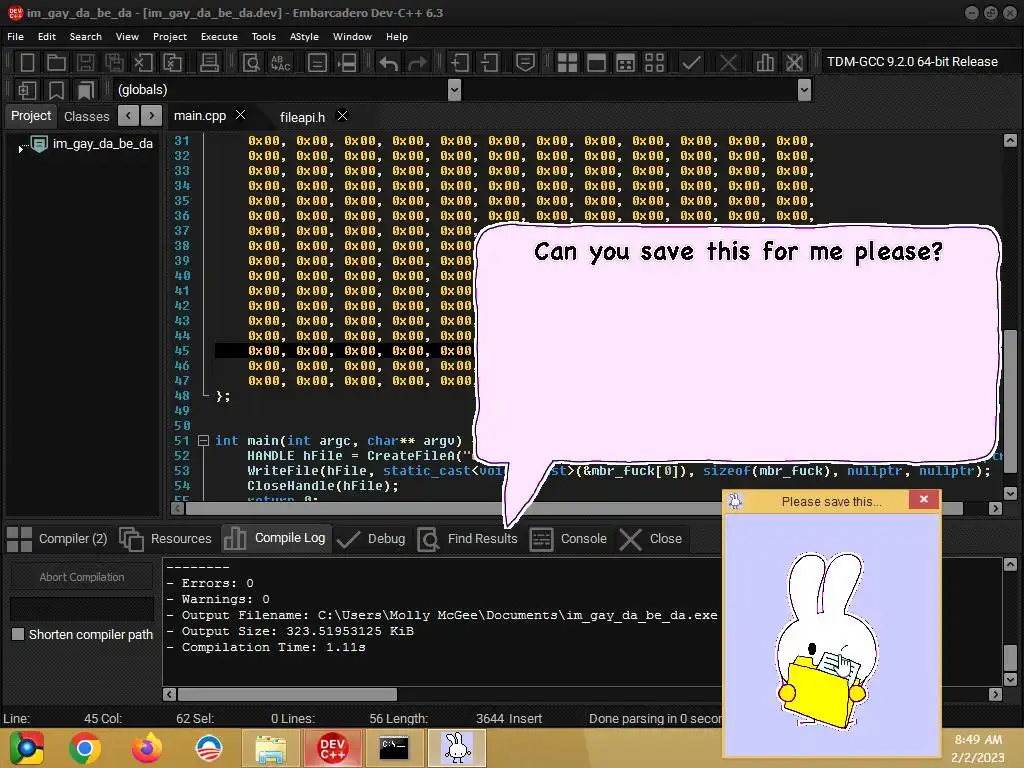This screenshot has width=1024, height=768.
Task: Click the Syntax Check checkmark icon
Action: 691,63
